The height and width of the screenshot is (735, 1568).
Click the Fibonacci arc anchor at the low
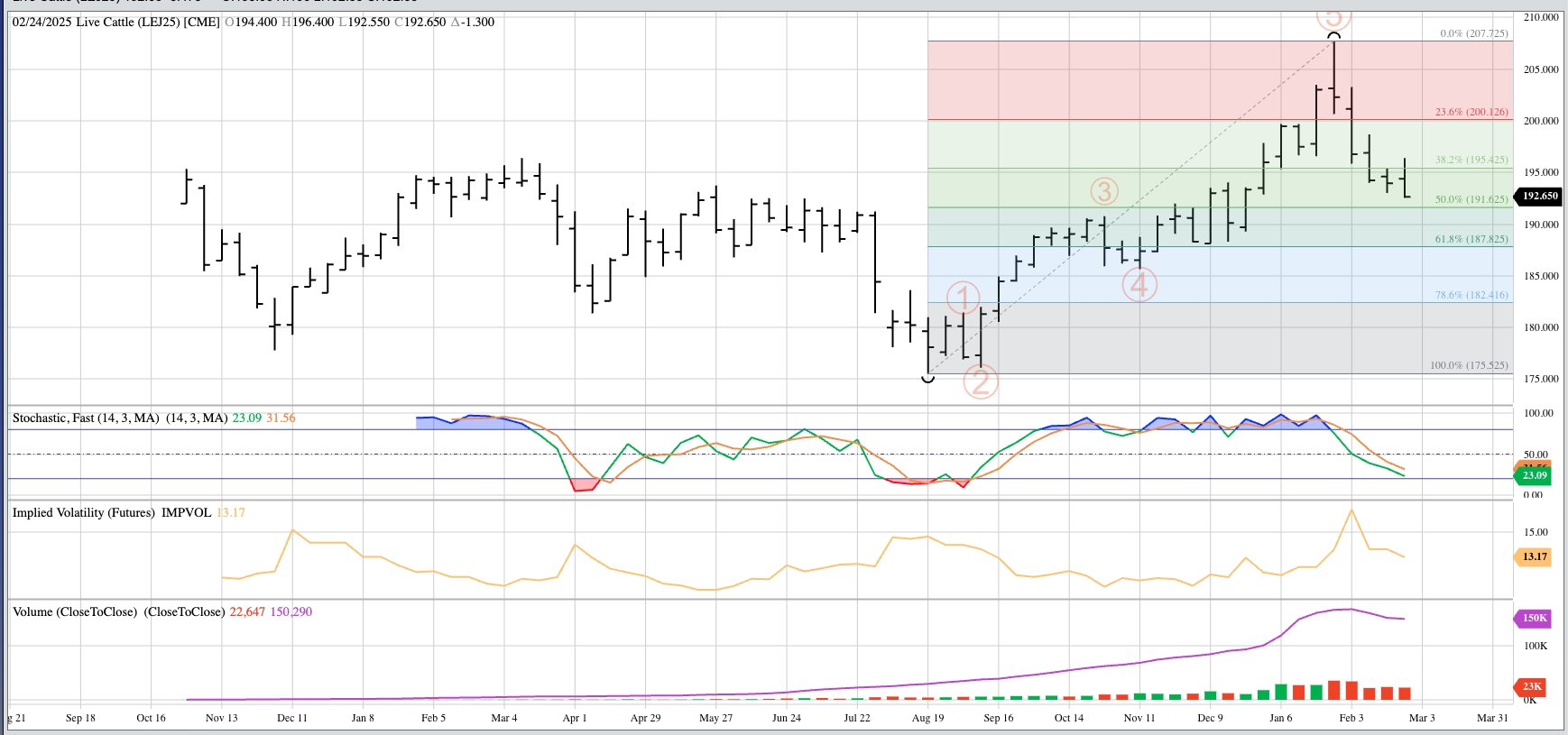coord(927,378)
